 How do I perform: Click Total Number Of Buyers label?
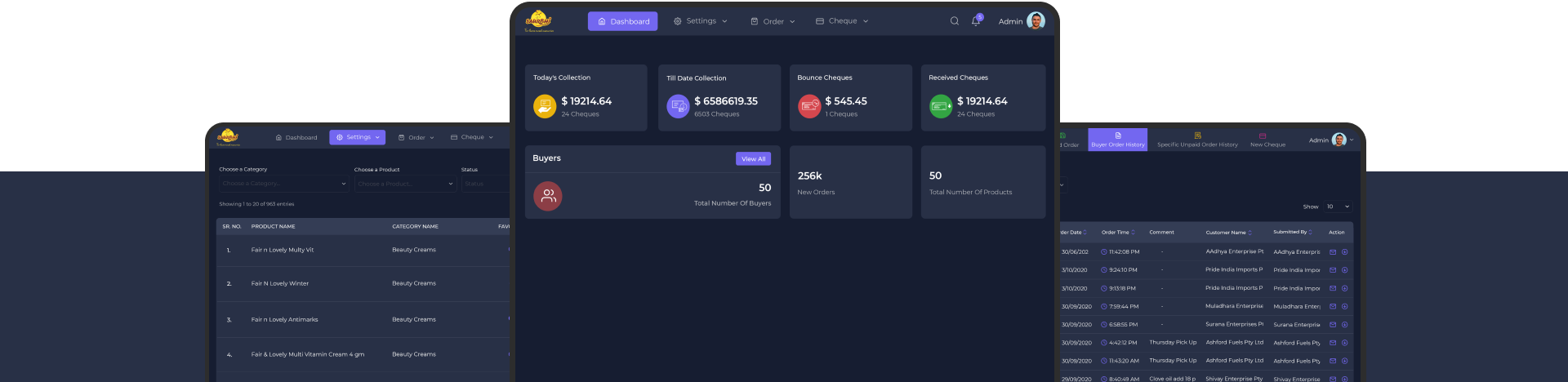point(733,203)
